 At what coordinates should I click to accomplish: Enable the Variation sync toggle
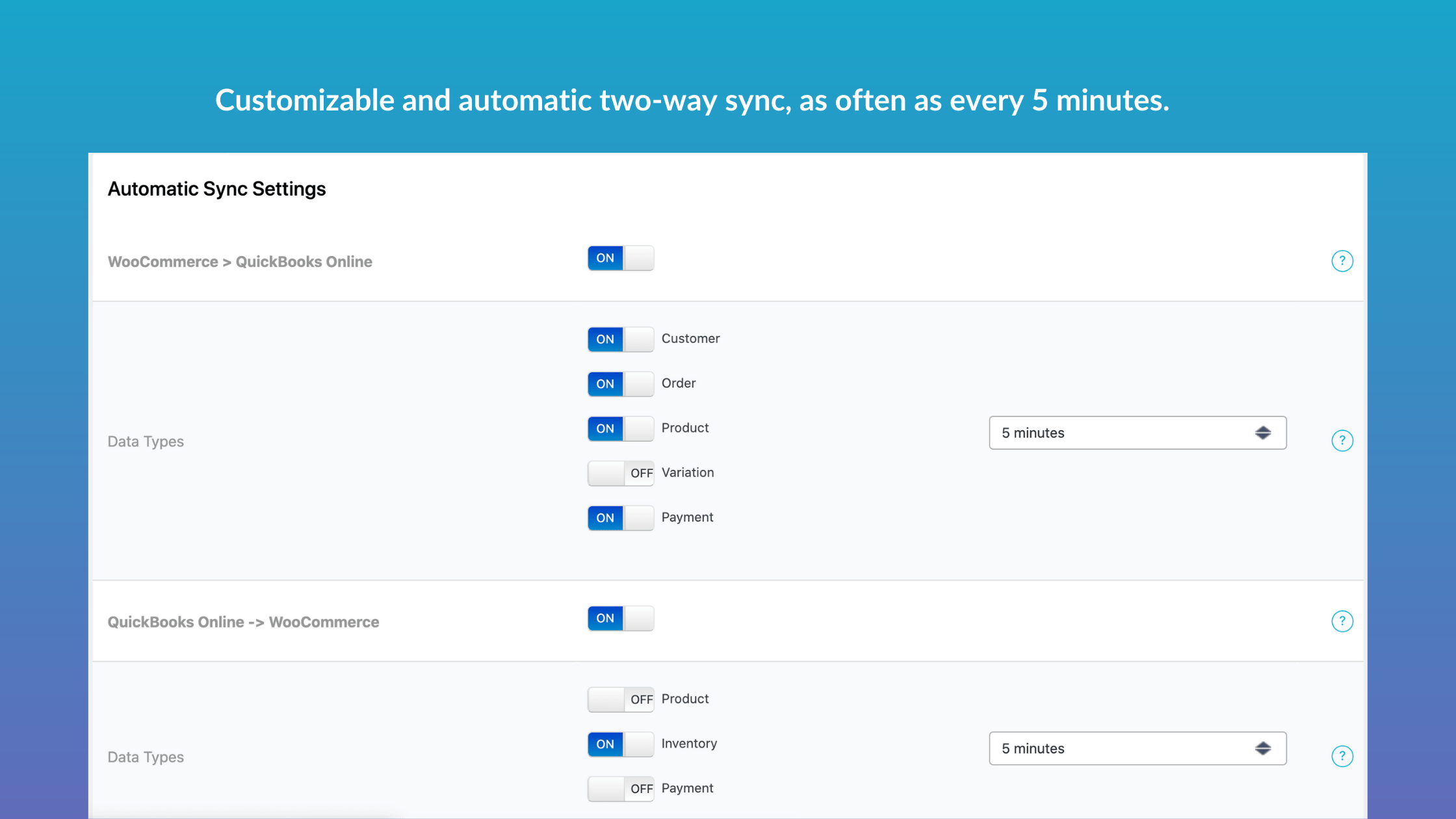pos(620,473)
